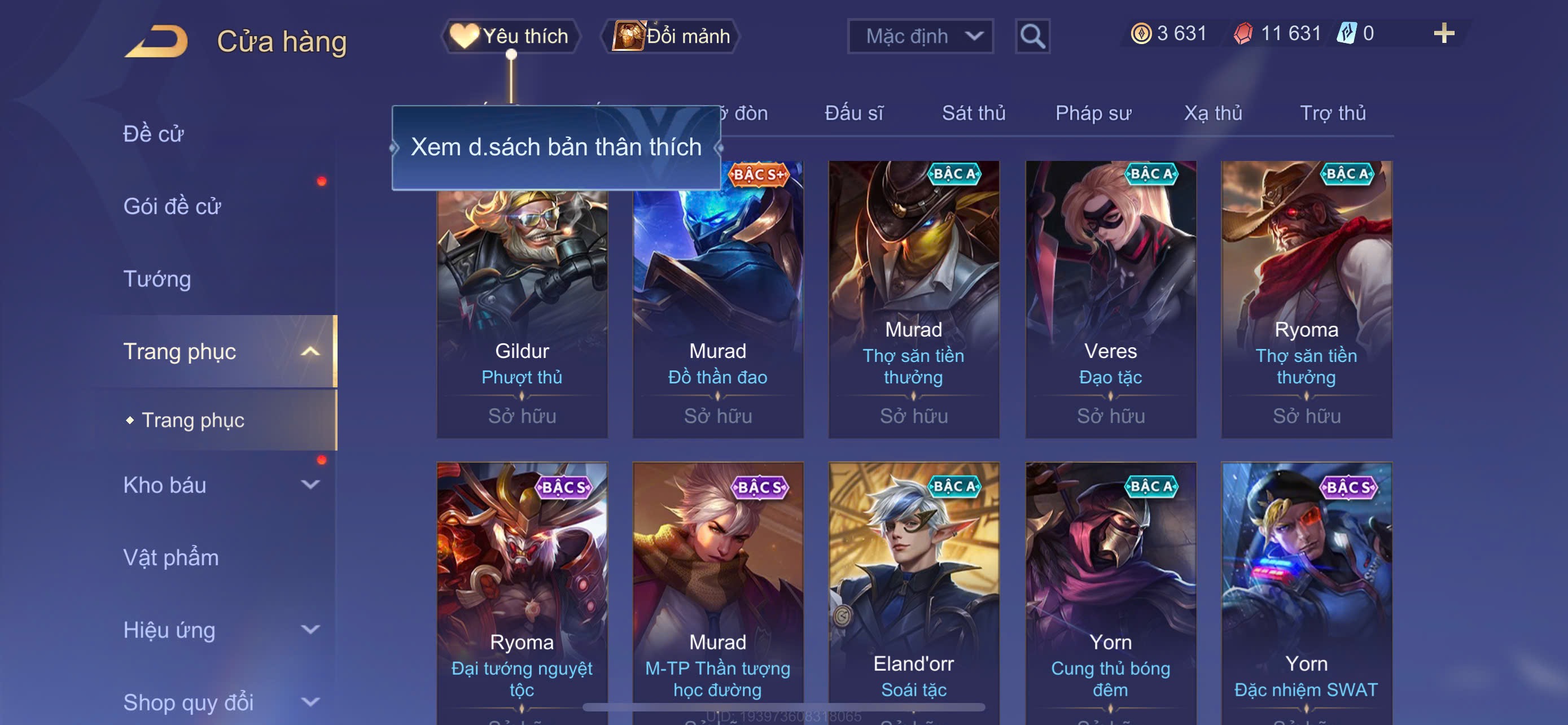The height and width of the screenshot is (725, 1568).
Task: Switch to the Pháp sư tab
Action: click(x=1093, y=113)
